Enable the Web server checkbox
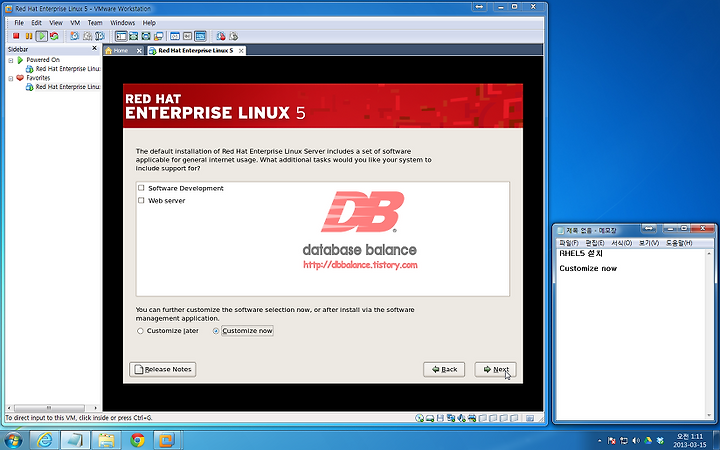The image size is (720, 450). coord(141,200)
